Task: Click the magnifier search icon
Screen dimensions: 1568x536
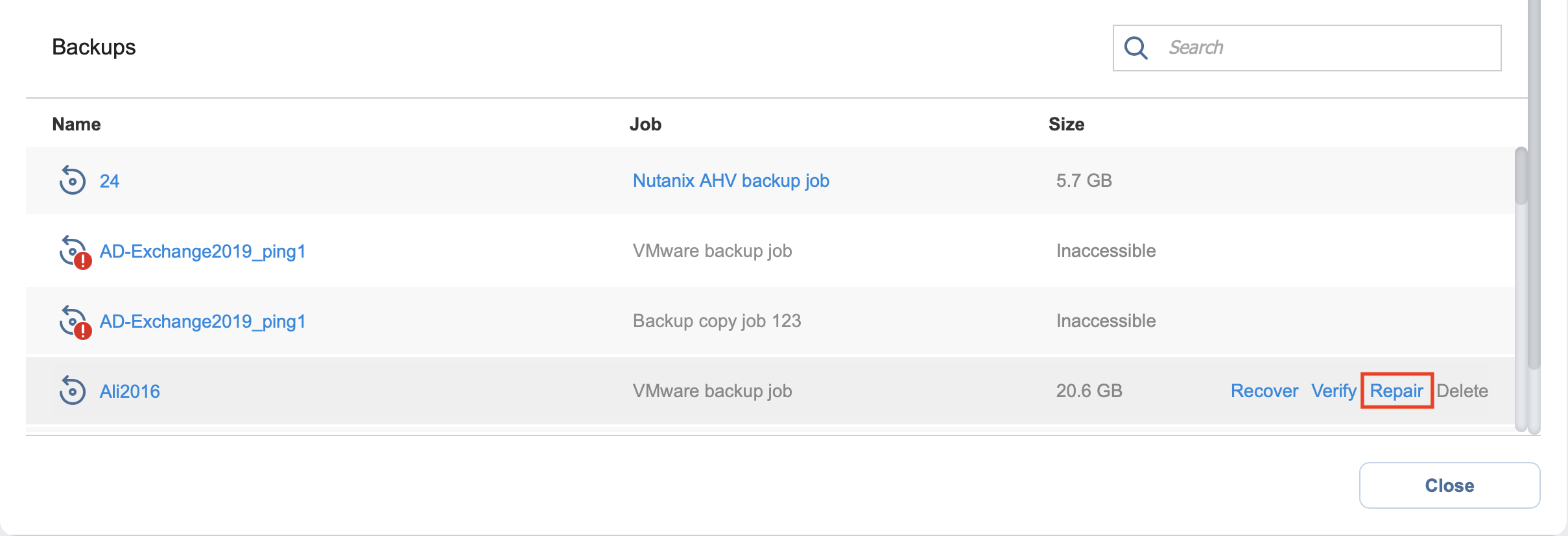Action: (x=1135, y=48)
